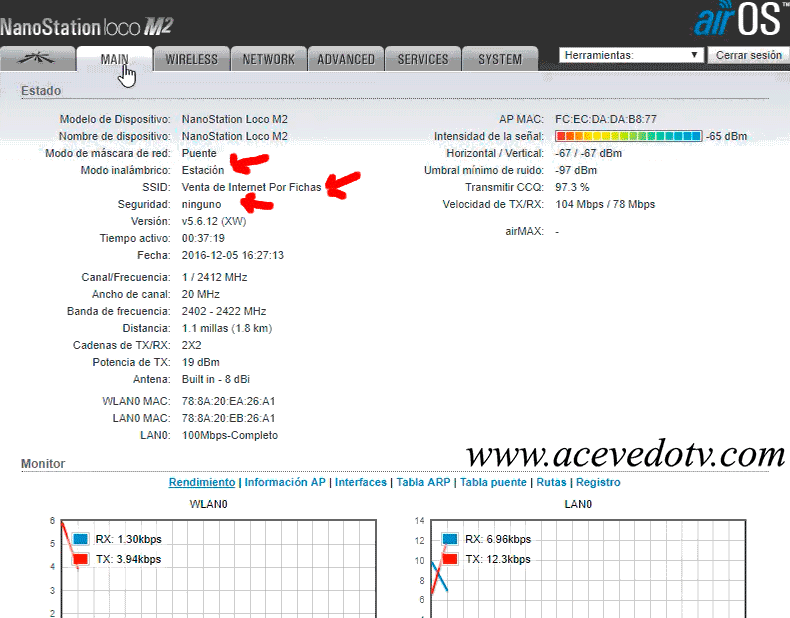Viewport: 790px width, 618px height.
Task: Open the Rendimiento monitor link
Action: [x=202, y=482]
